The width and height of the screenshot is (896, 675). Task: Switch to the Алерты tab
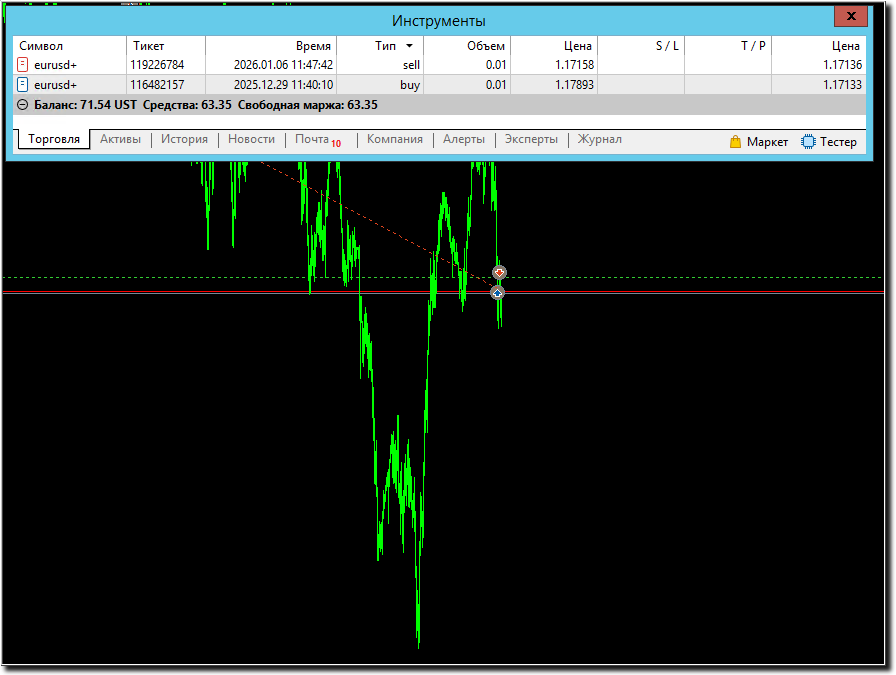(x=464, y=139)
